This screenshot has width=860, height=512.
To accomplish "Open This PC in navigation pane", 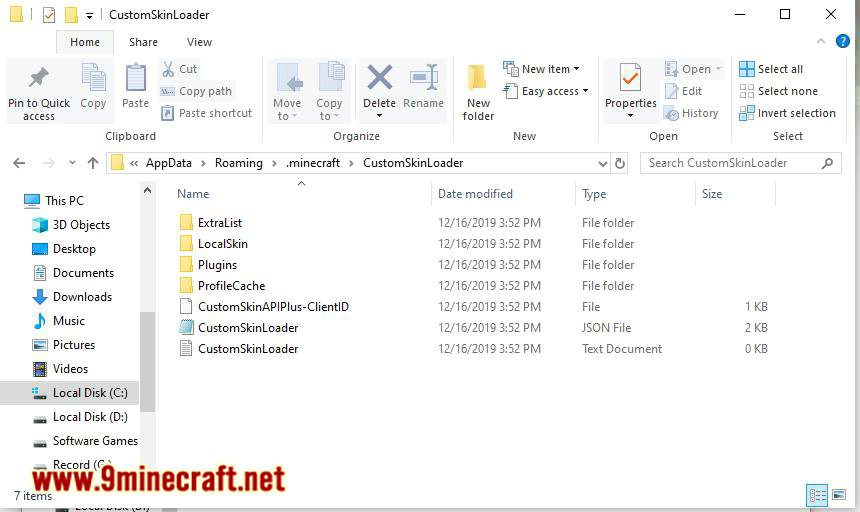I will point(64,201).
